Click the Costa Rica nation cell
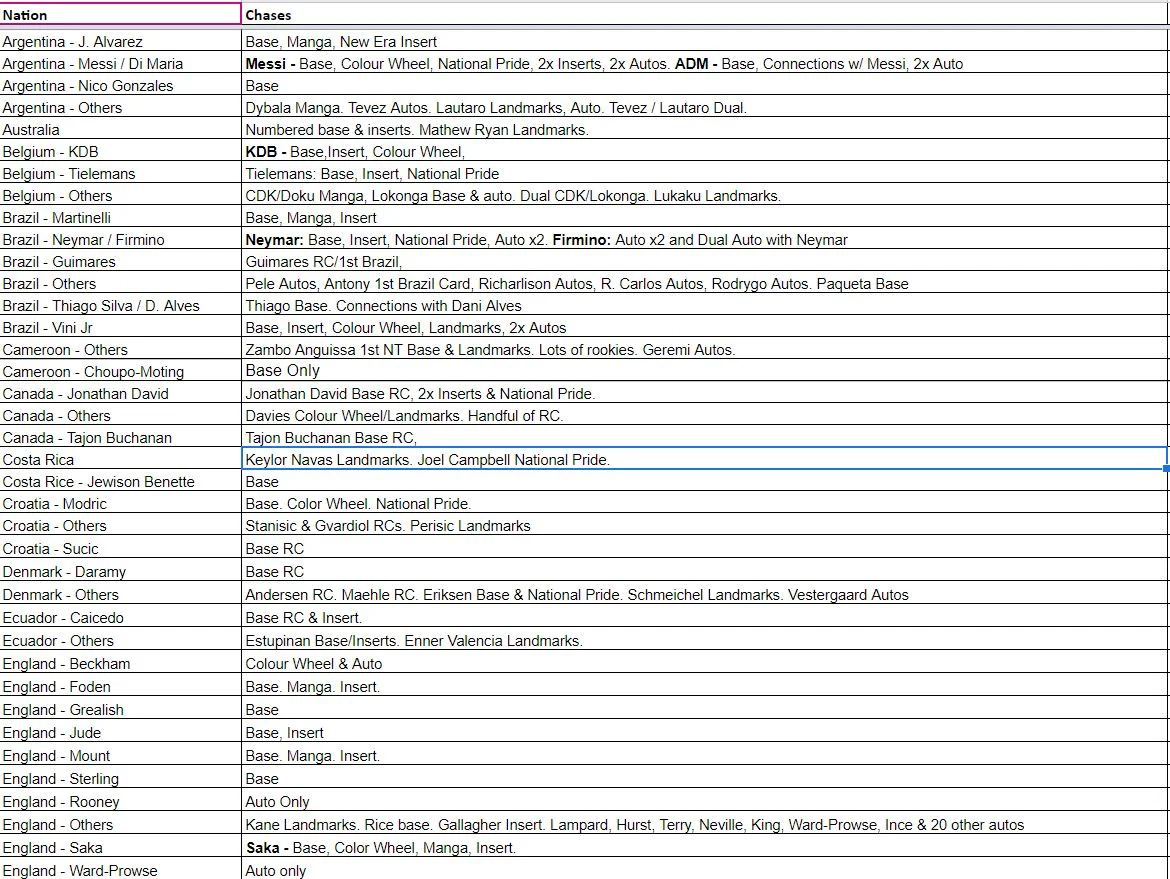 coord(120,460)
